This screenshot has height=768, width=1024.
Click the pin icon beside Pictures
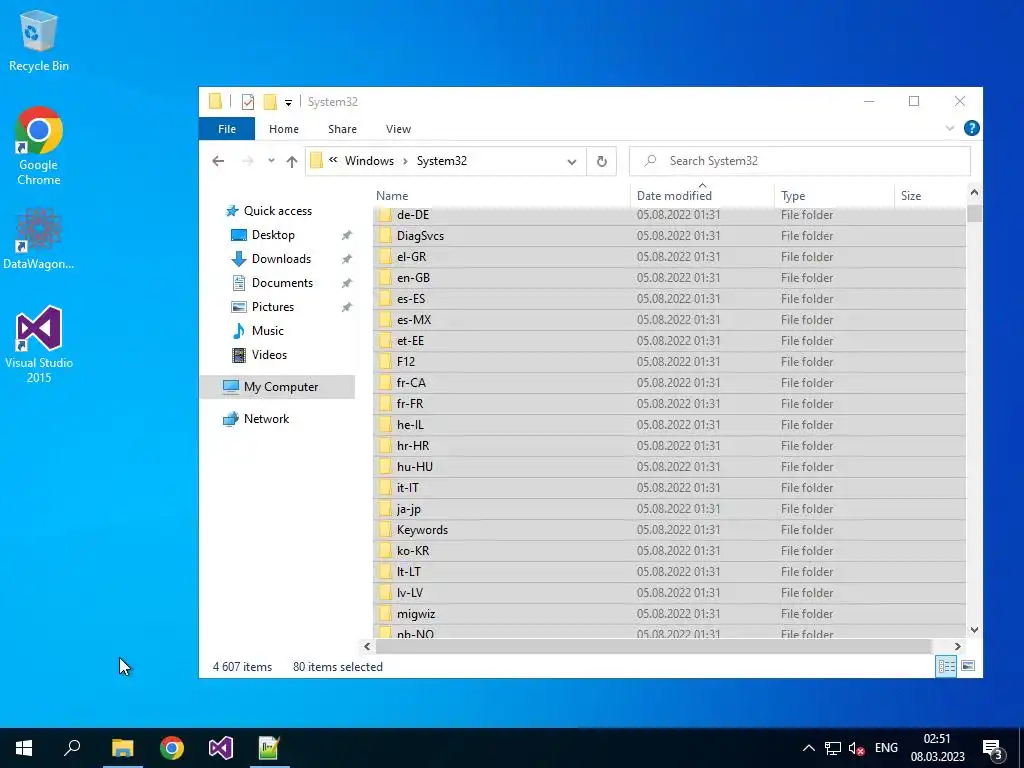(347, 307)
